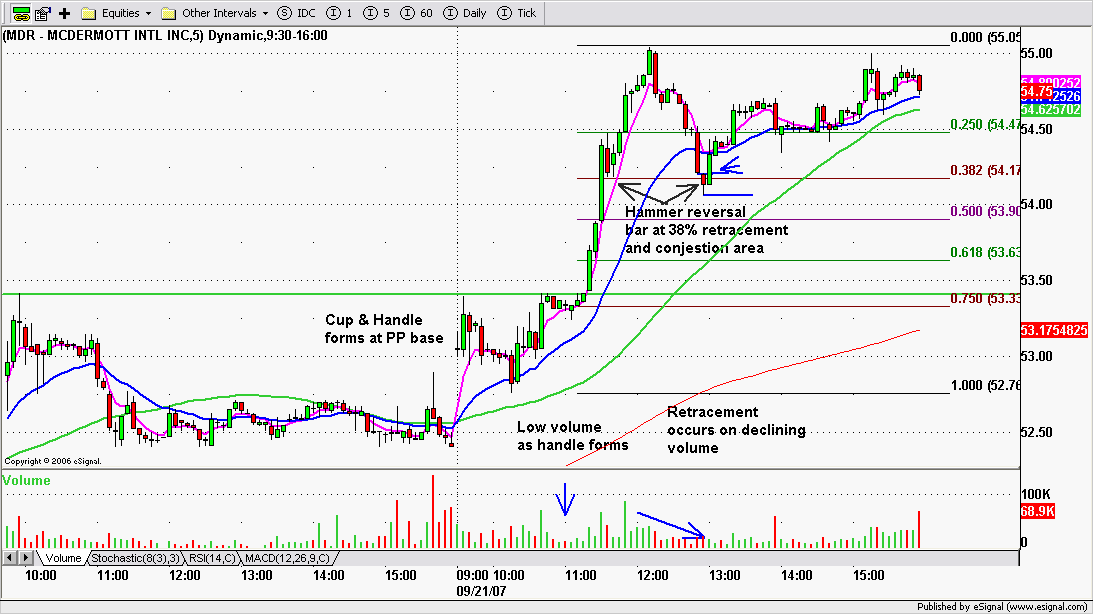
Task: Click the 100K volume axis label
Action: coord(1035,494)
